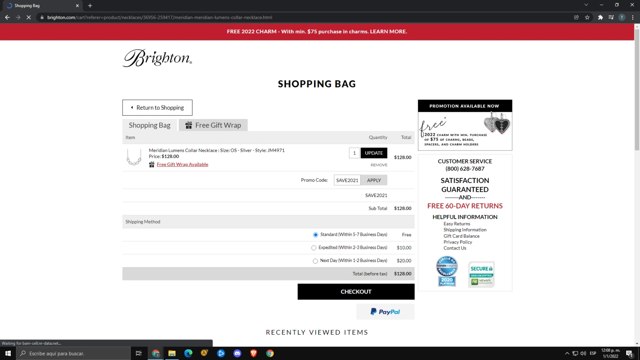Image resolution: width=640 pixels, height=360 pixels.
Task: Click the volume icon in system tray
Action: pyautogui.click(x=583, y=353)
